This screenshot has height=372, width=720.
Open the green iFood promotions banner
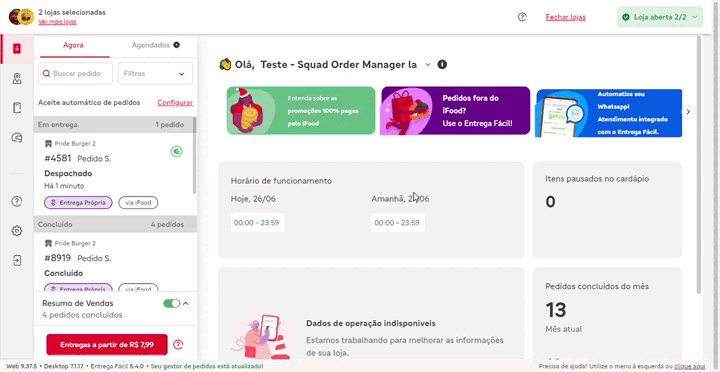click(301, 111)
